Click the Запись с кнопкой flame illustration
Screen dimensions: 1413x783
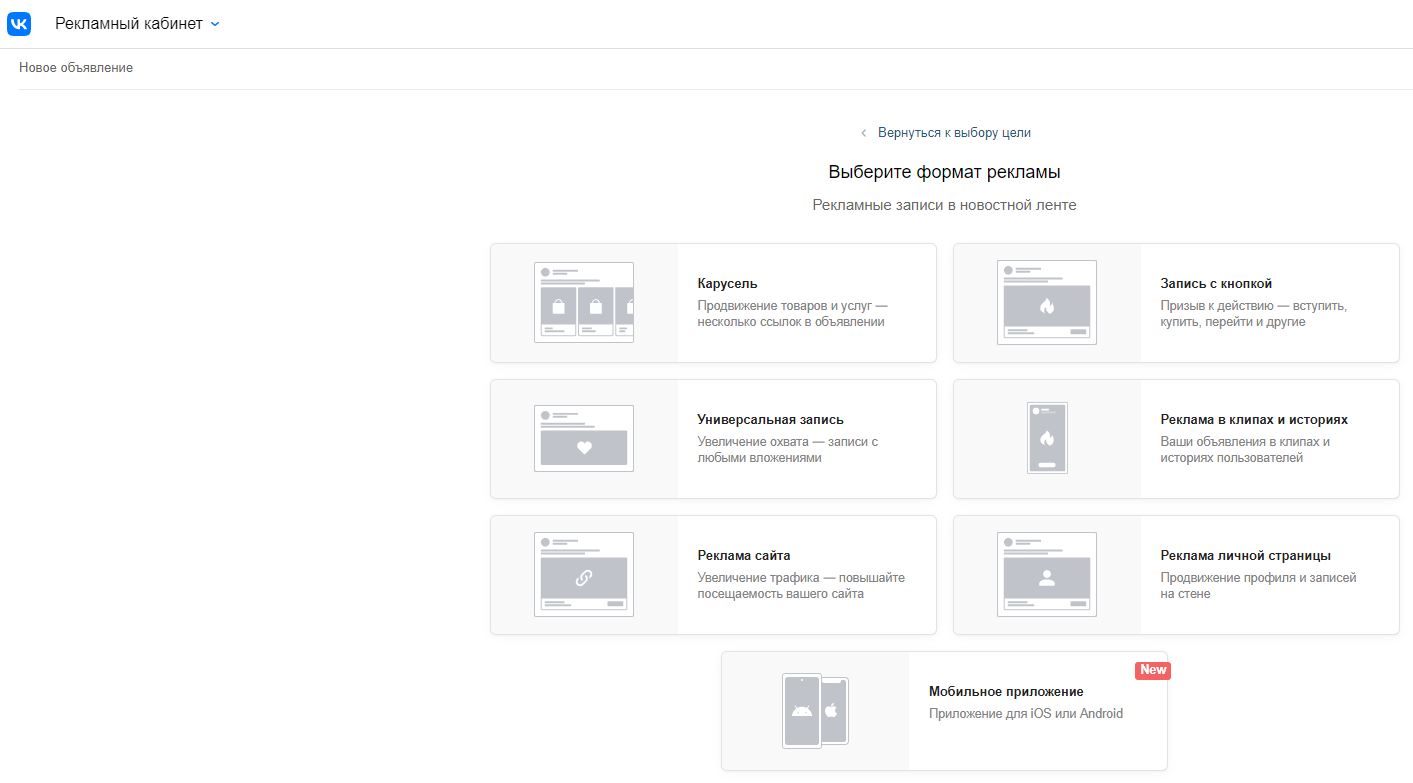pyautogui.click(x=1047, y=303)
